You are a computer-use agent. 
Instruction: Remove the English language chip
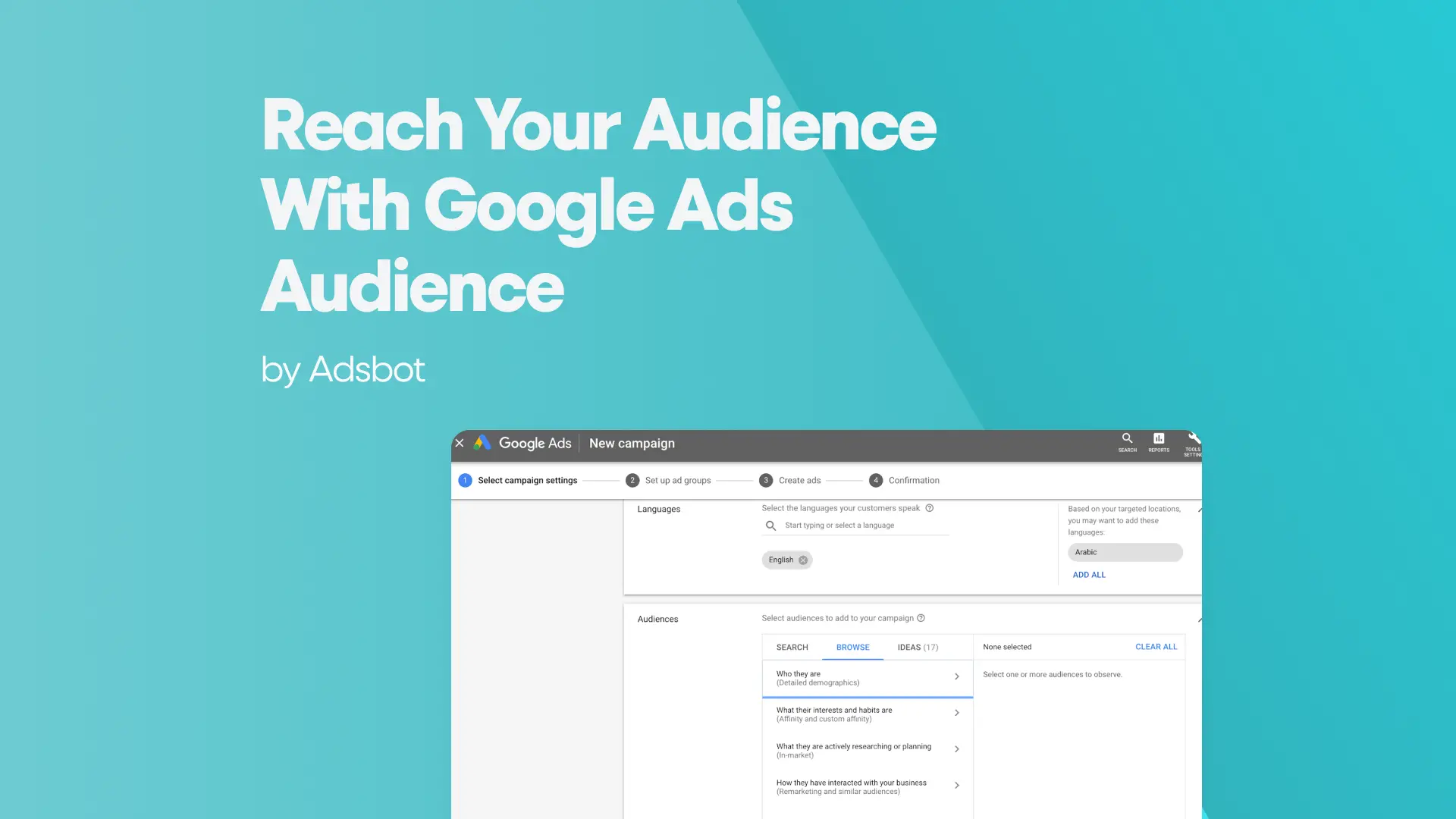803,560
